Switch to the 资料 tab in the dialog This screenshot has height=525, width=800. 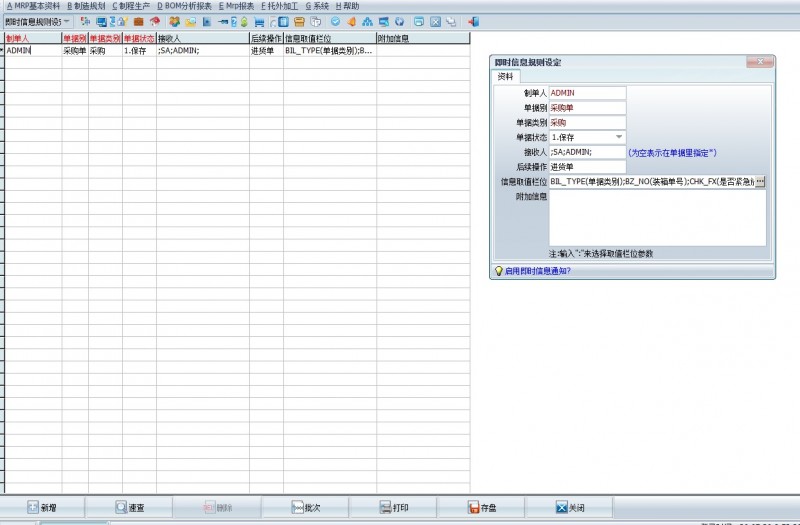click(506, 76)
